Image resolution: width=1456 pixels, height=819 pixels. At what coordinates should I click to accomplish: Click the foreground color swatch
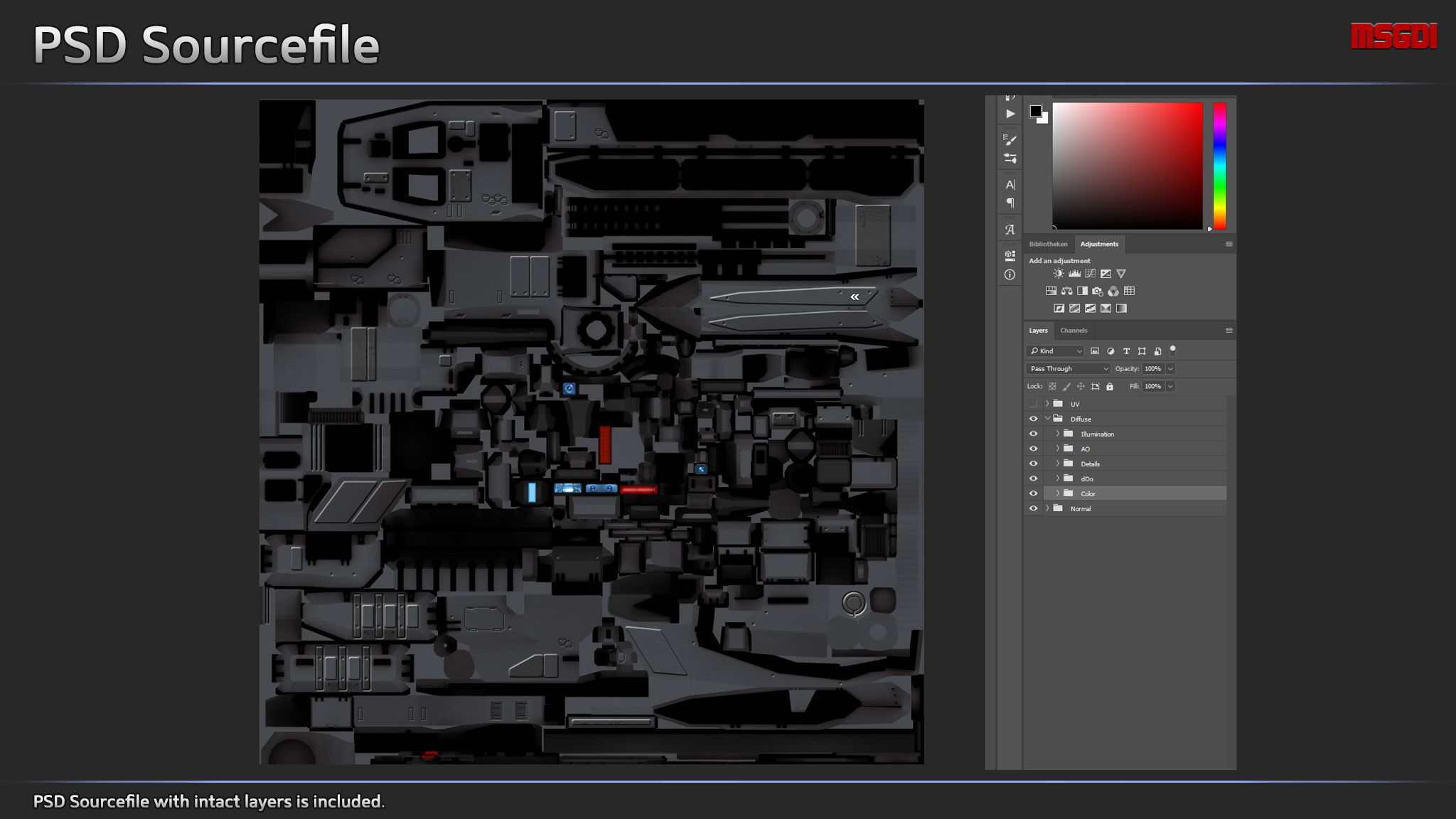coord(1036,111)
